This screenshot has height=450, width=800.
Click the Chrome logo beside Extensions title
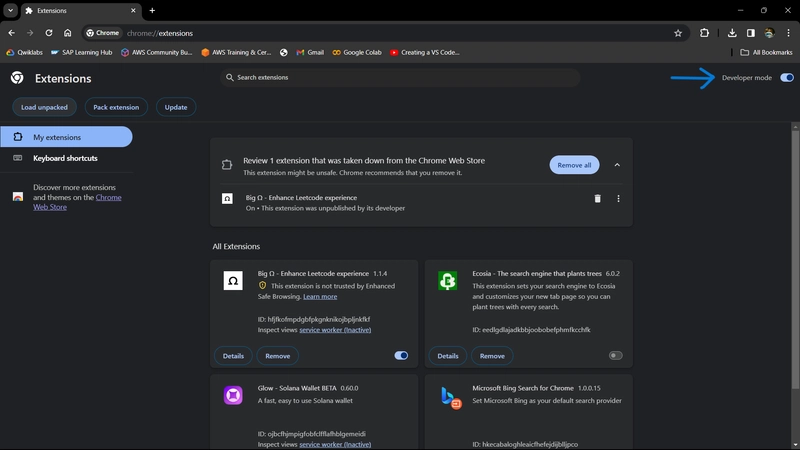tap(17, 78)
